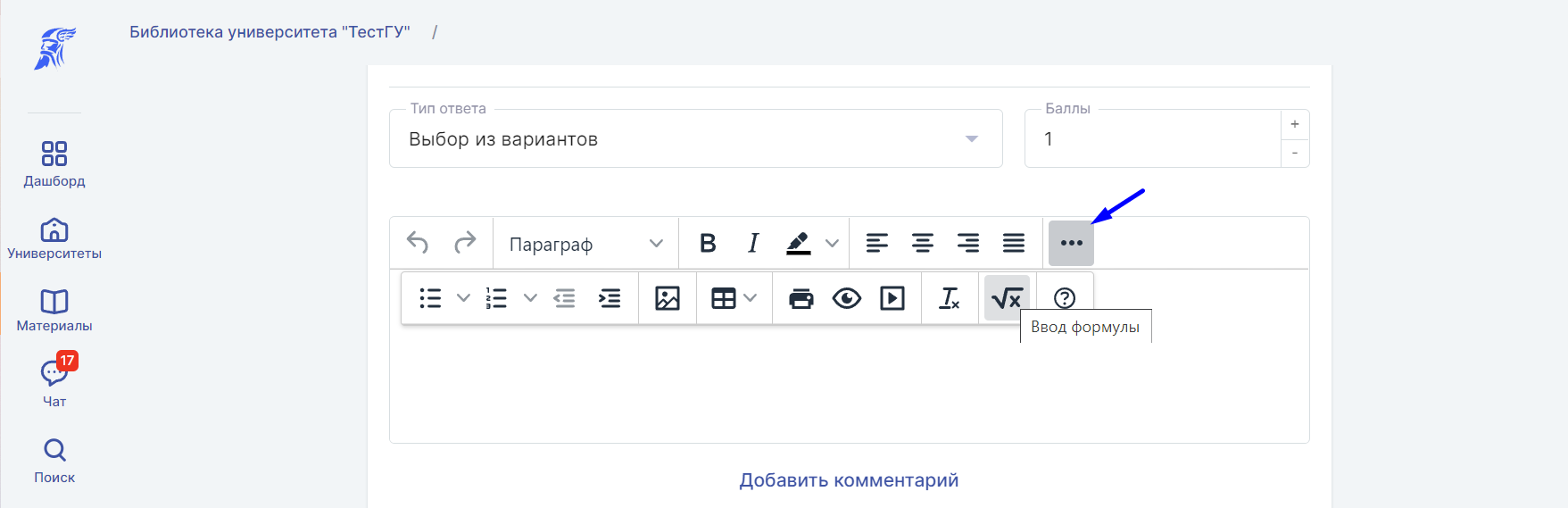Clear formatting with the Tx icon

coord(950,298)
